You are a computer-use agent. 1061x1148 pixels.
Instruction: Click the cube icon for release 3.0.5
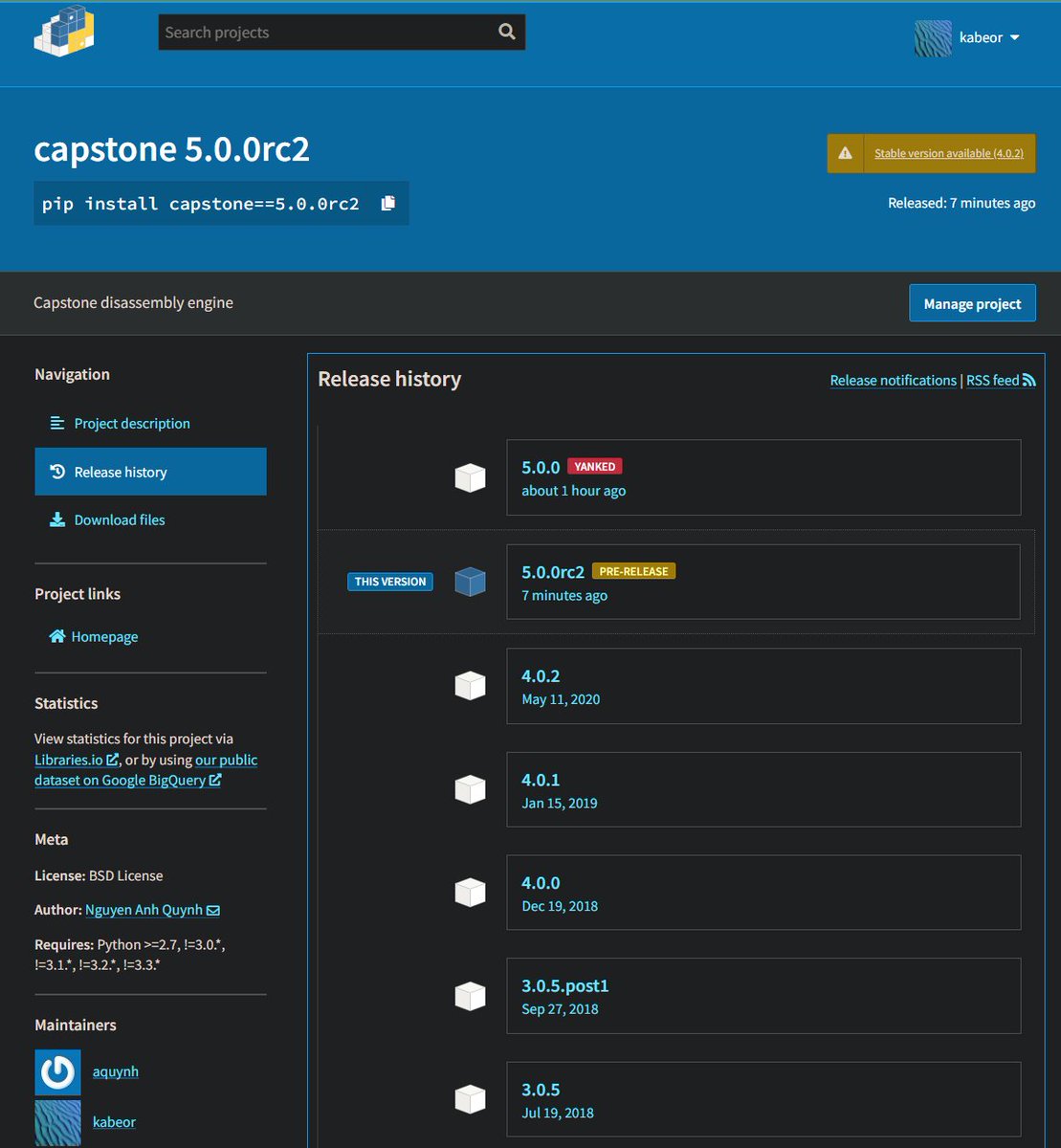tap(470, 1099)
